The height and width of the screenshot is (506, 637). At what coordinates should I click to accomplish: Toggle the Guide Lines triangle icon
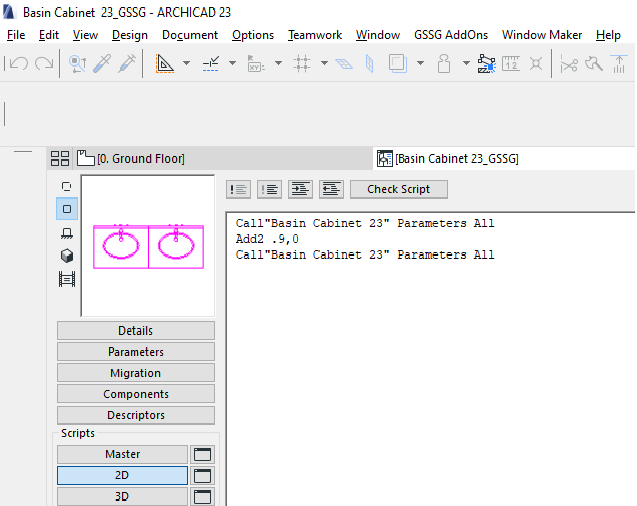[x=165, y=64]
